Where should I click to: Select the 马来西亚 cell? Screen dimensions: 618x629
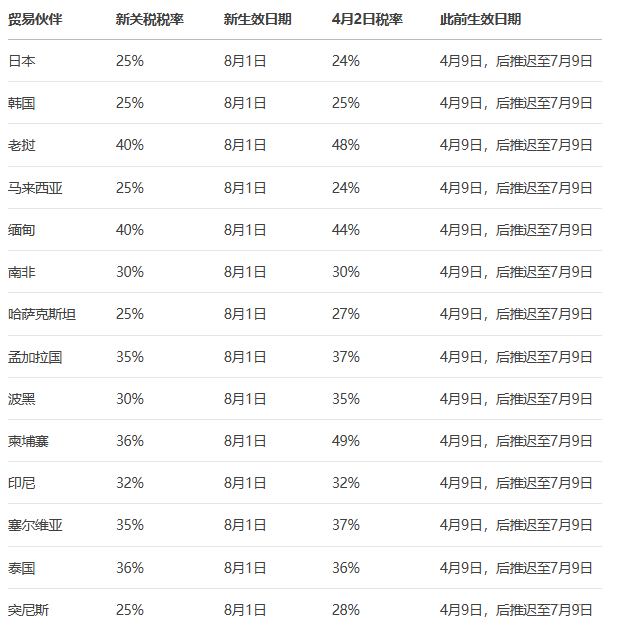(x=35, y=188)
